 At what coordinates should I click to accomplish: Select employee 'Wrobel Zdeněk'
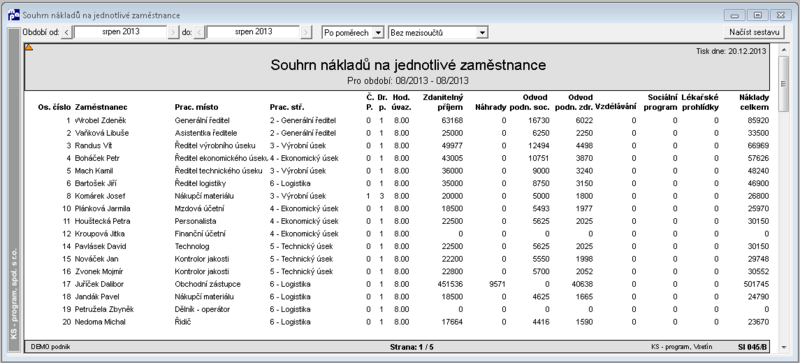point(100,120)
